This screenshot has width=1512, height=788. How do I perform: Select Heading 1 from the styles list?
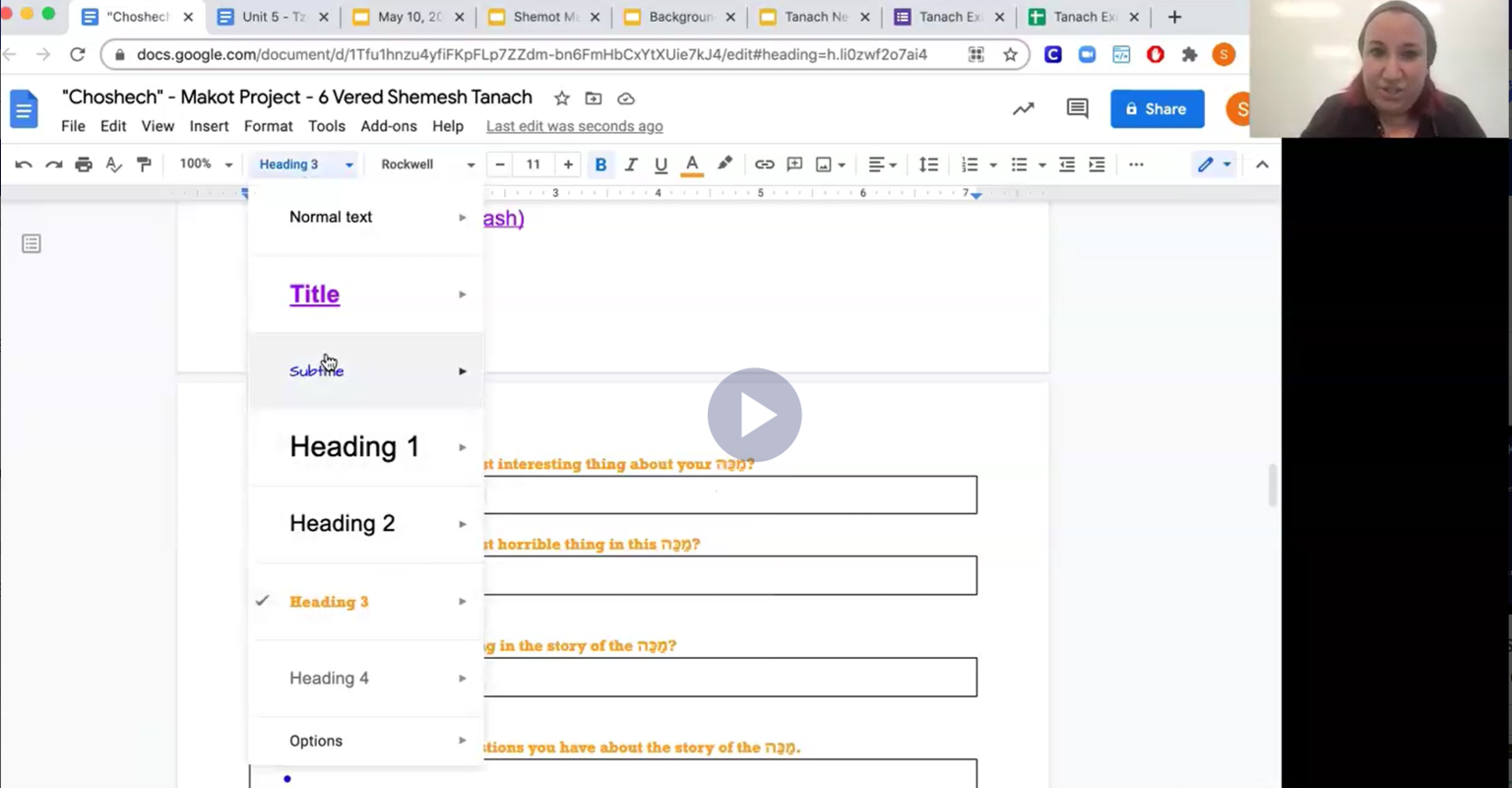click(354, 446)
